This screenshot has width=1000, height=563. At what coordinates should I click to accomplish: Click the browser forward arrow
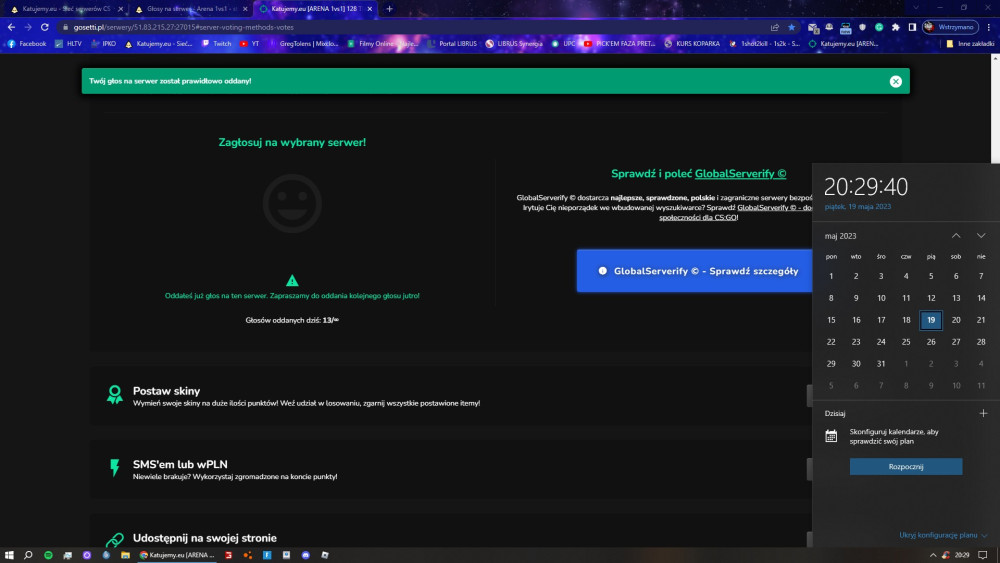pos(28,27)
